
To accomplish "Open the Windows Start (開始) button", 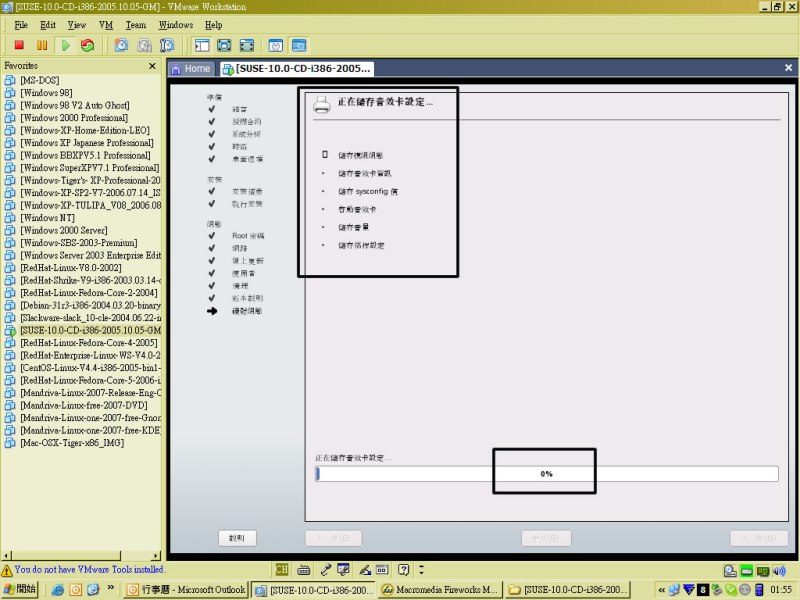I will pos(19,589).
